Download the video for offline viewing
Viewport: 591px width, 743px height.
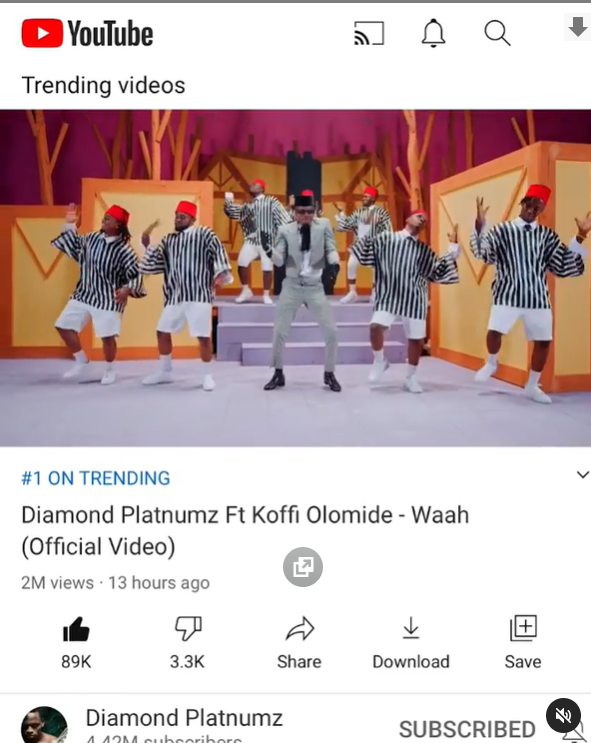[411, 642]
